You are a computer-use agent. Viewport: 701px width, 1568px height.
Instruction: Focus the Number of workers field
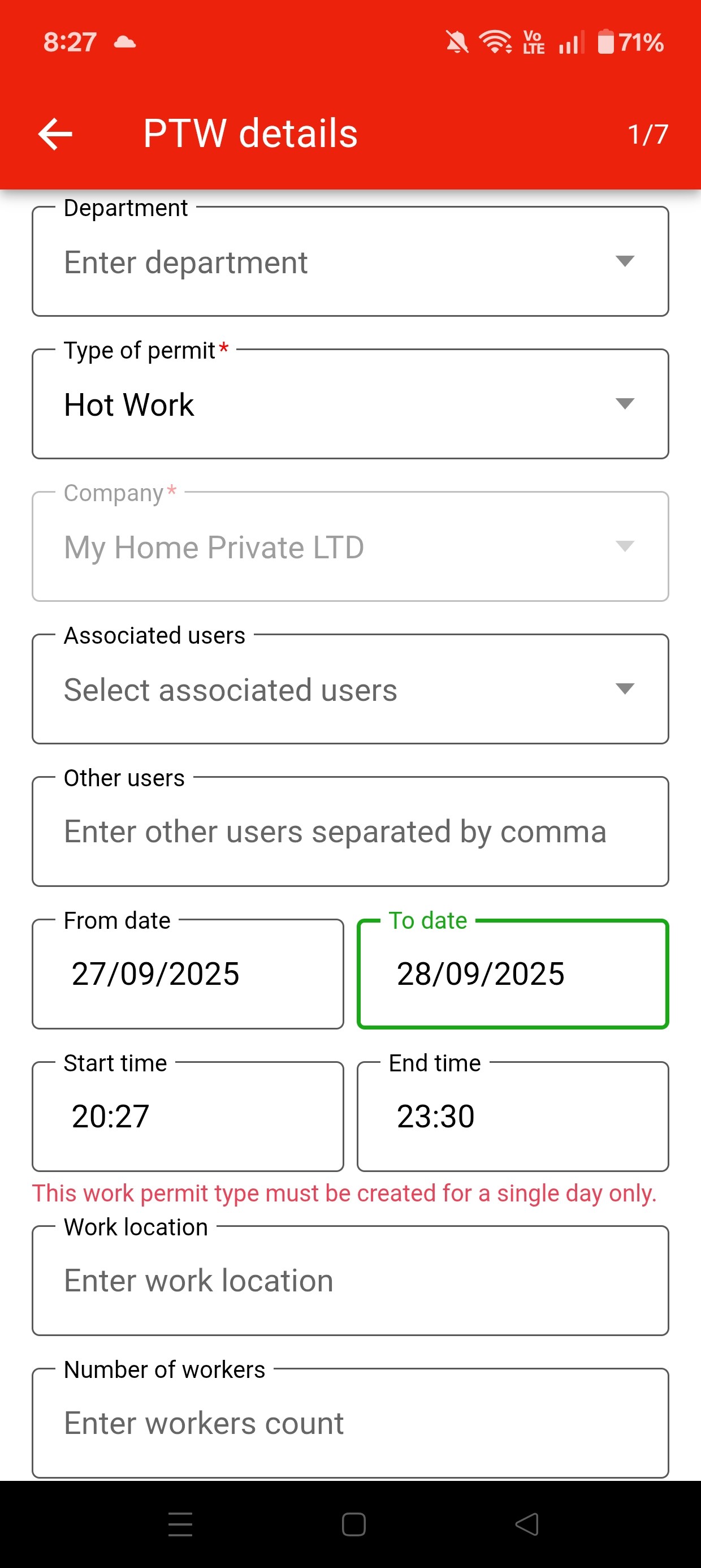(350, 1423)
